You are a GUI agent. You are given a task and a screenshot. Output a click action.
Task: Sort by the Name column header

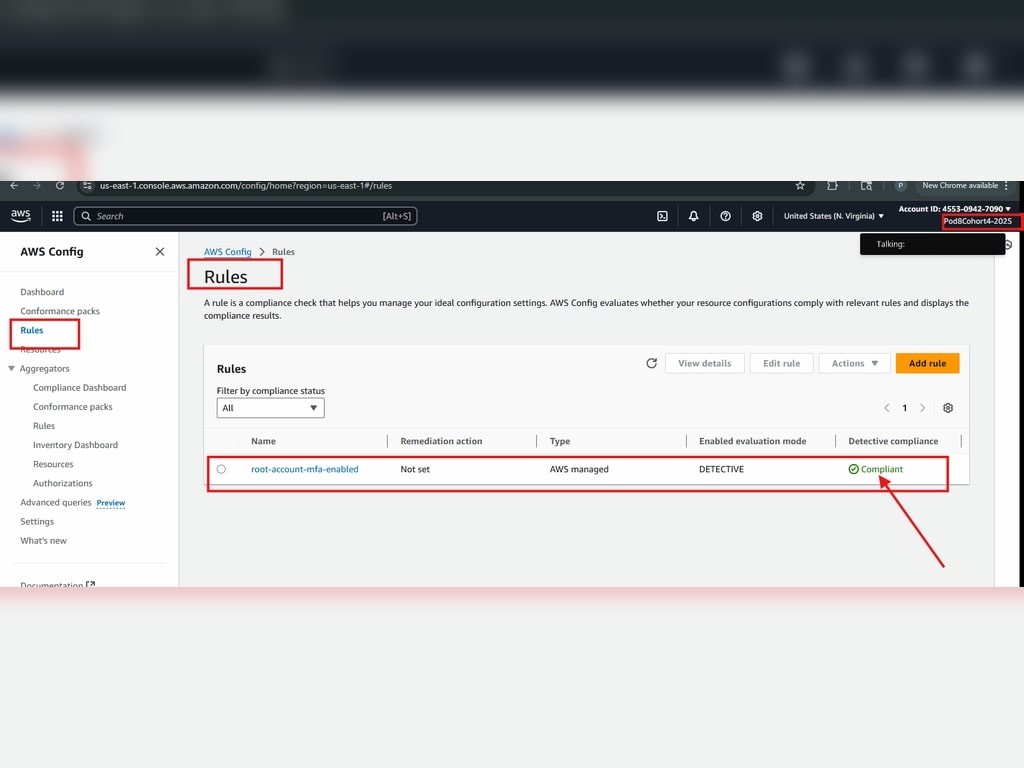263,441
